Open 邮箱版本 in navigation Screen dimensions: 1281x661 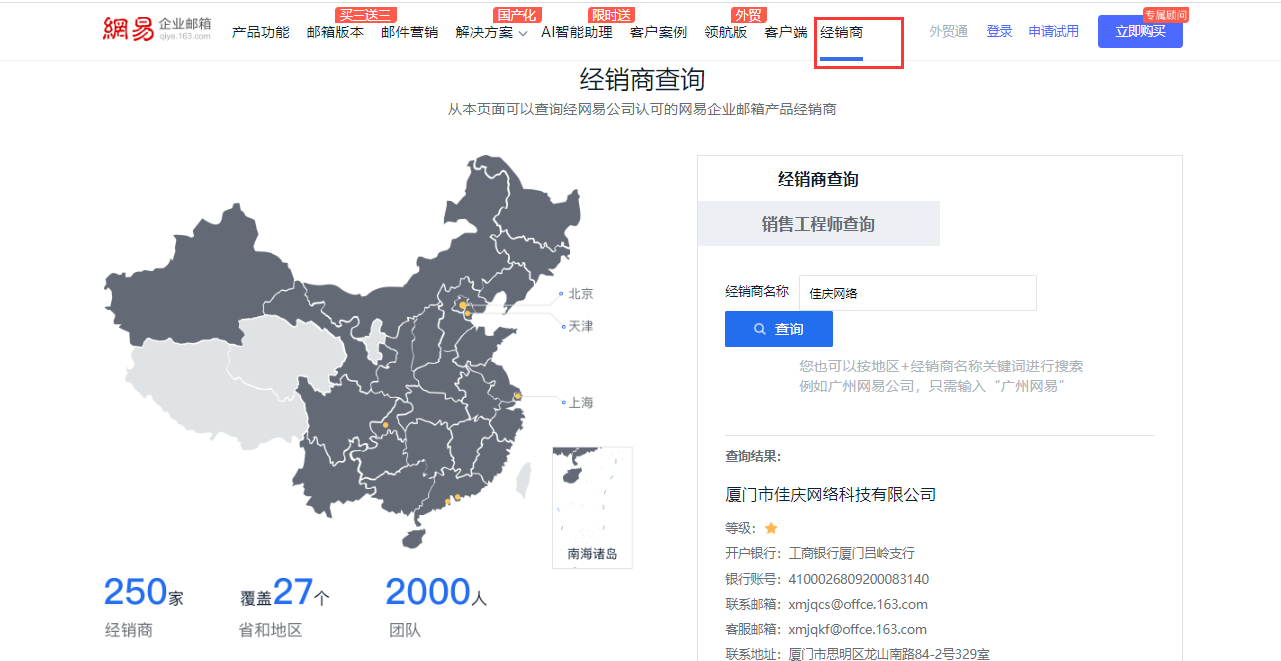tap(335, 32)
